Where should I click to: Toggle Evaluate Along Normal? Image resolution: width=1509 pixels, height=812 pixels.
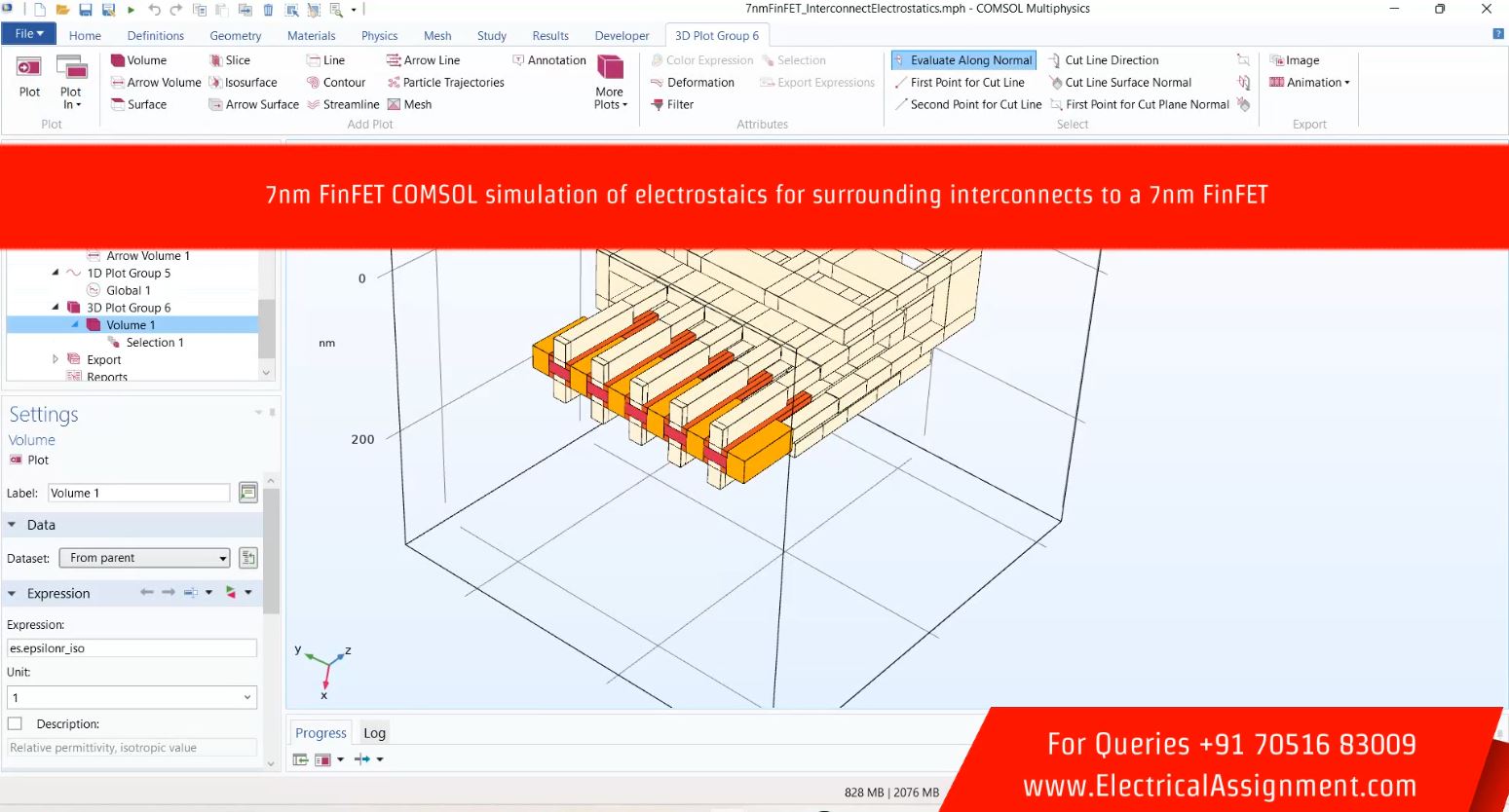tap(962, 60)
